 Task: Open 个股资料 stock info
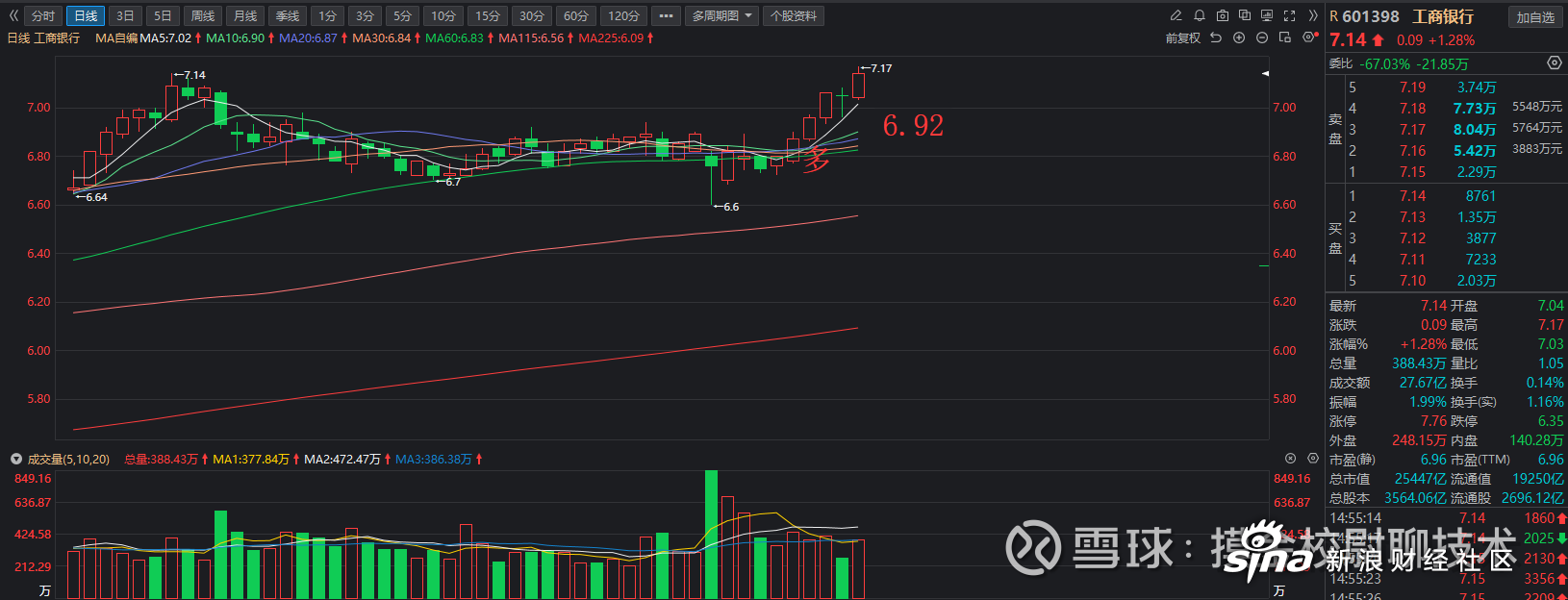794,15
